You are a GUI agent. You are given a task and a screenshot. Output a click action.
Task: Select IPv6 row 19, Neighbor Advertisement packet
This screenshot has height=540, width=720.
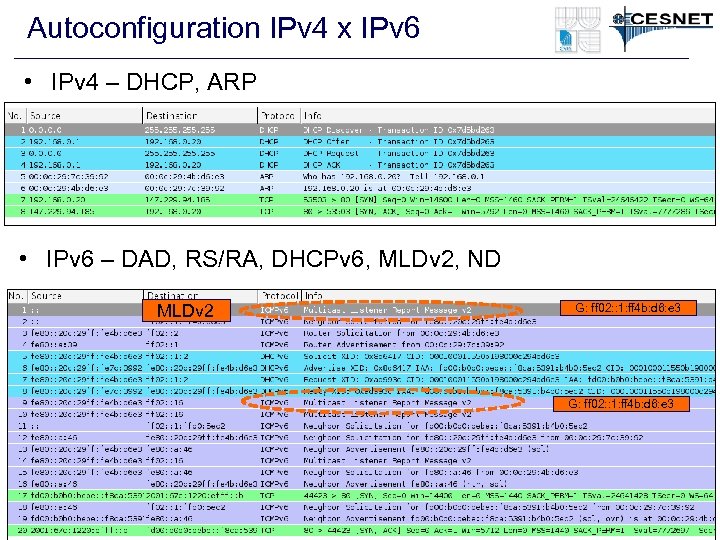tap(361, 519)
